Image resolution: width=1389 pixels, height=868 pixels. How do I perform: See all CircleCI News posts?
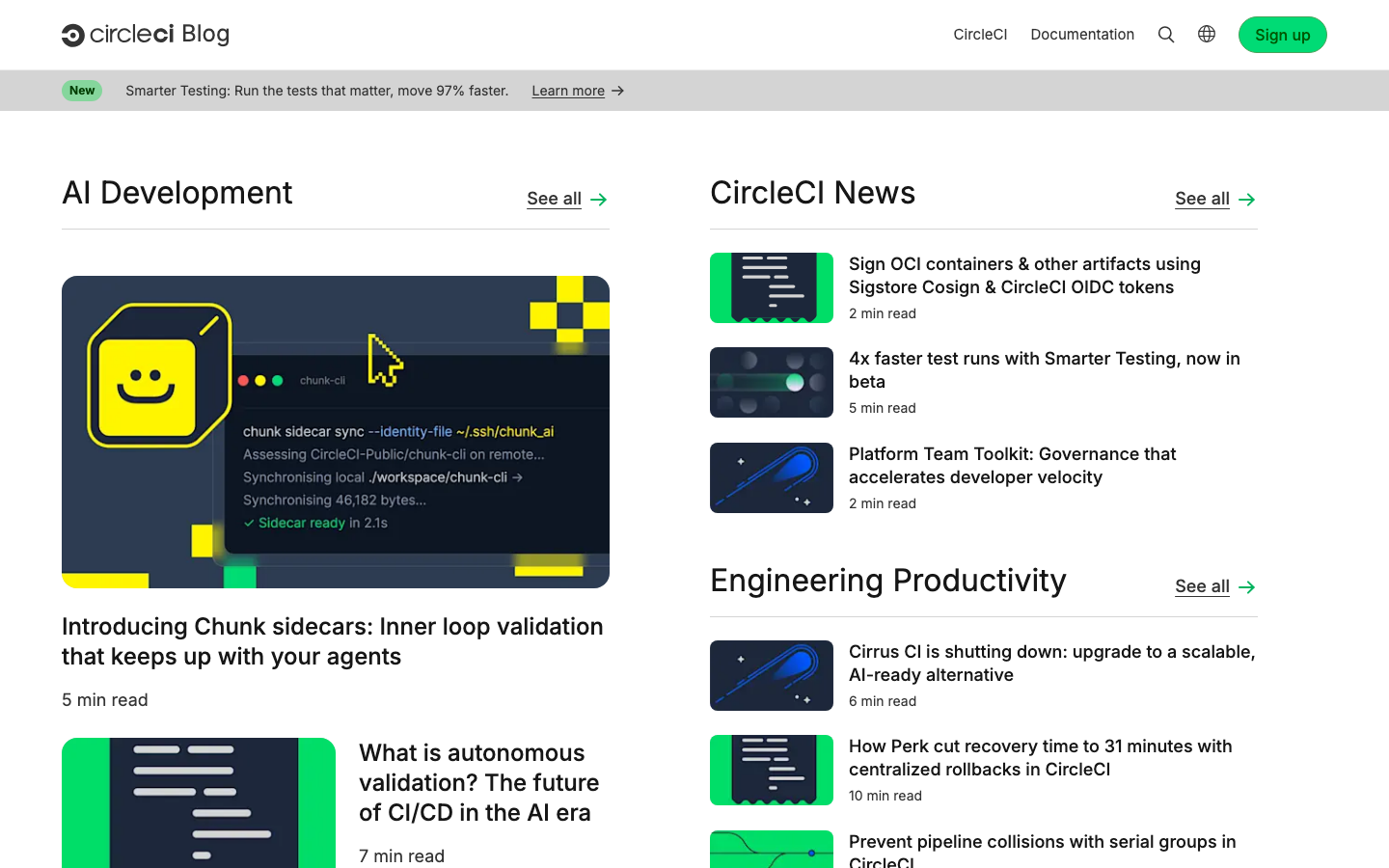[1202, 199]
